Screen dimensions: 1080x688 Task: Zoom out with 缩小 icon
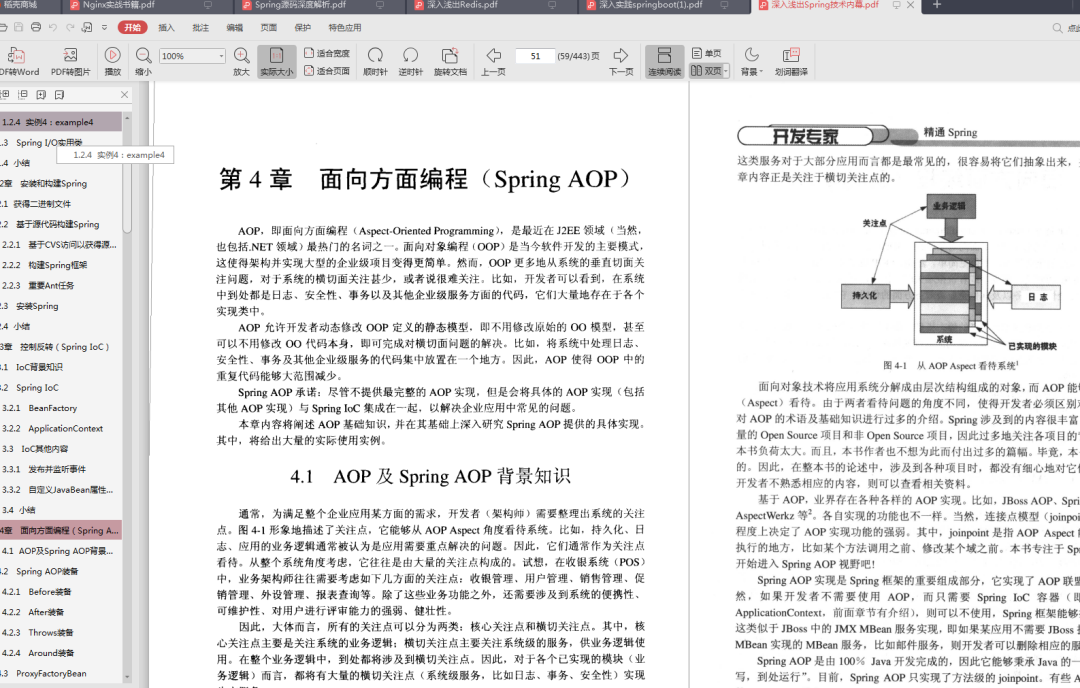[x=143, y=61]
